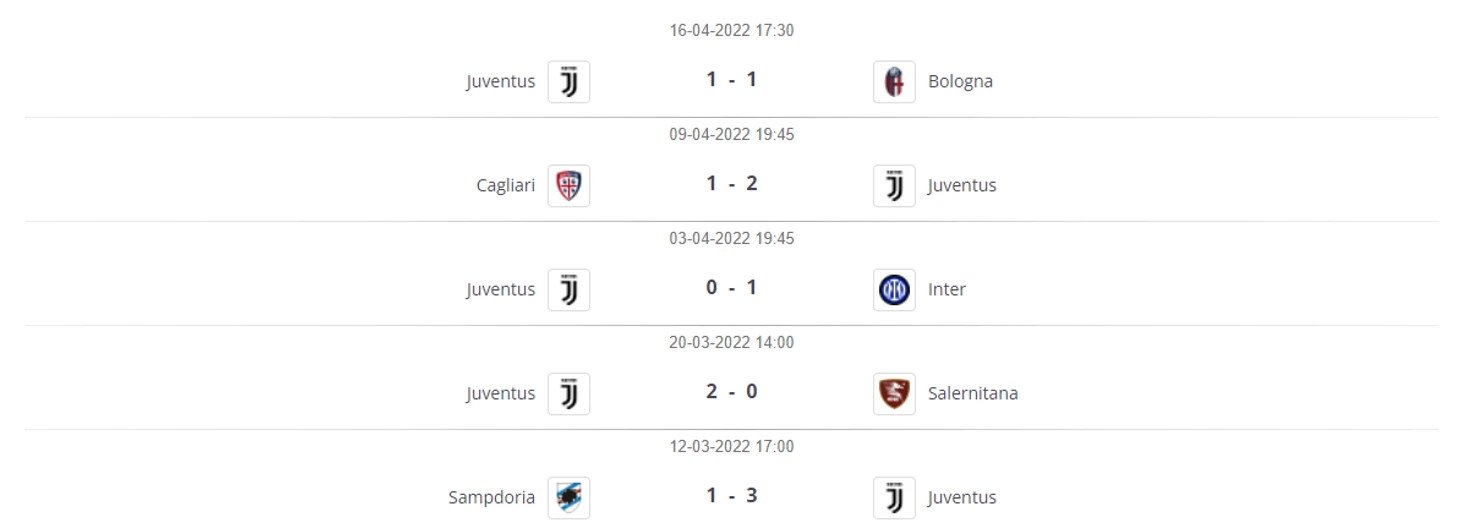This screenshot has width=1460, height=531.
Task: Select the 1 - 3 Sampdoria vs Juventus score
Action: click(731, 496)
